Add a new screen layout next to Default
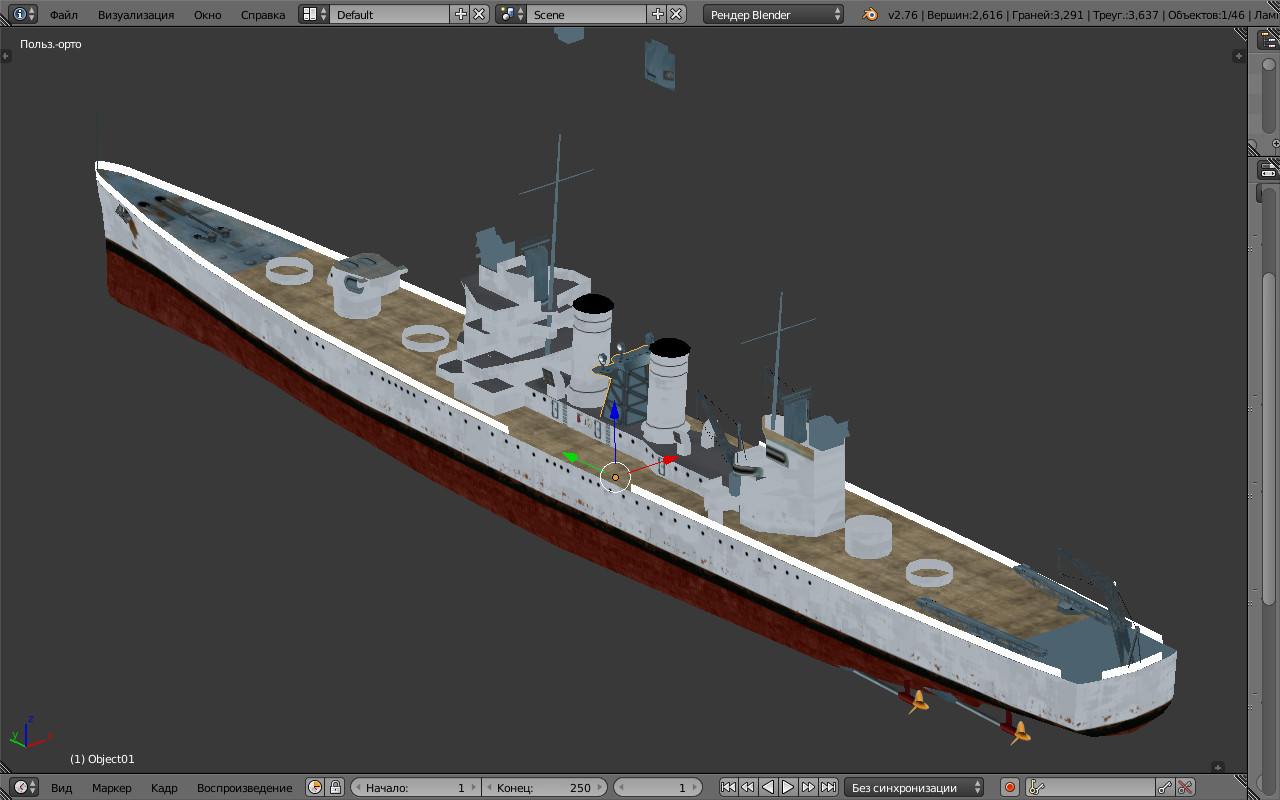Image resolution: width=1280 pixels, height=800 pixels. point(460,14)
